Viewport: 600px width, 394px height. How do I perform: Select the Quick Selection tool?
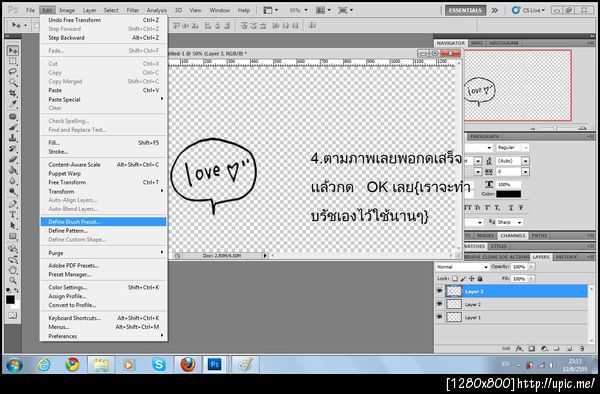13,82
